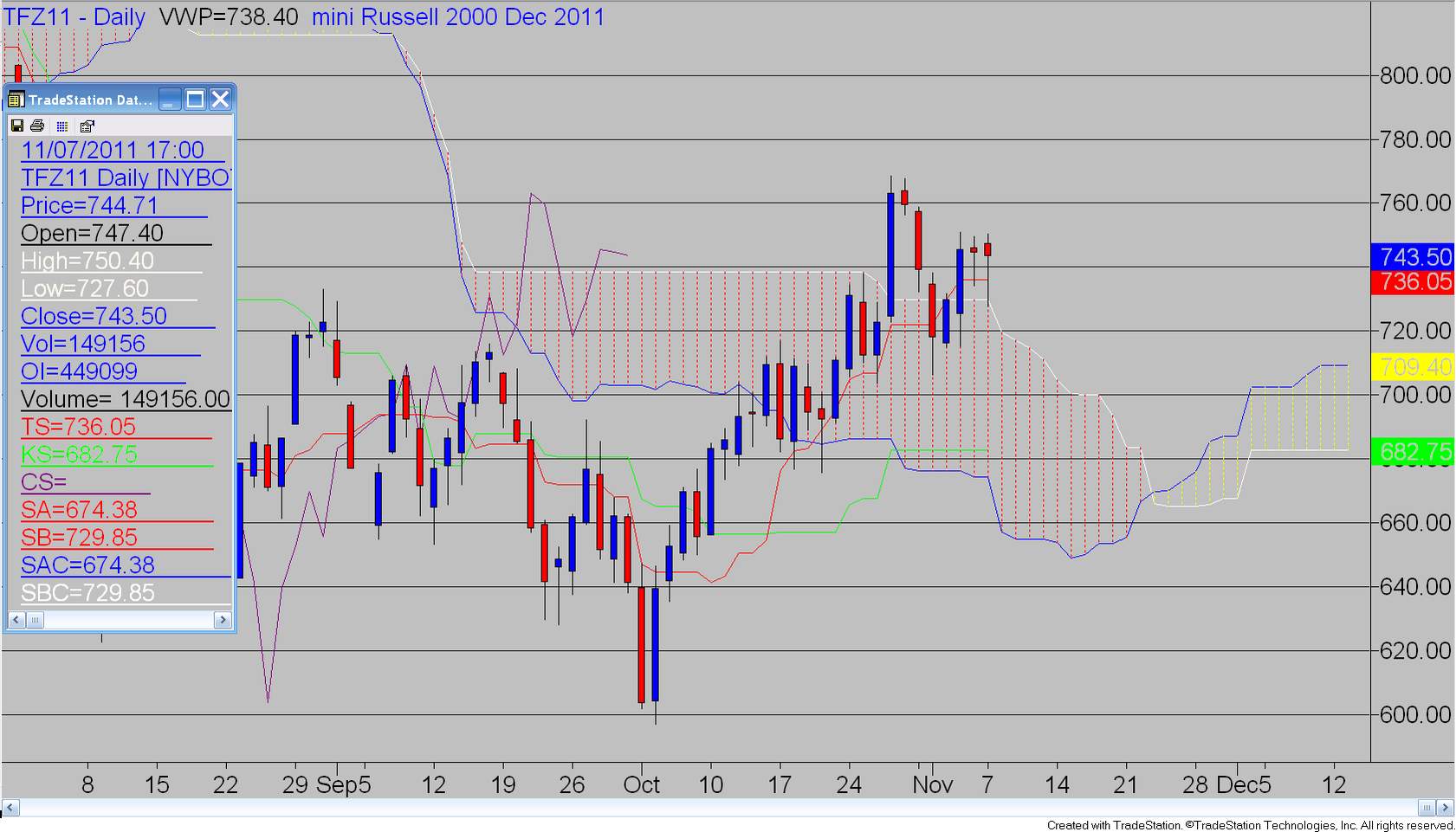
Task: Click the 660.00 price axis label
Action: pyautogui.click(x=1415, y=523)
